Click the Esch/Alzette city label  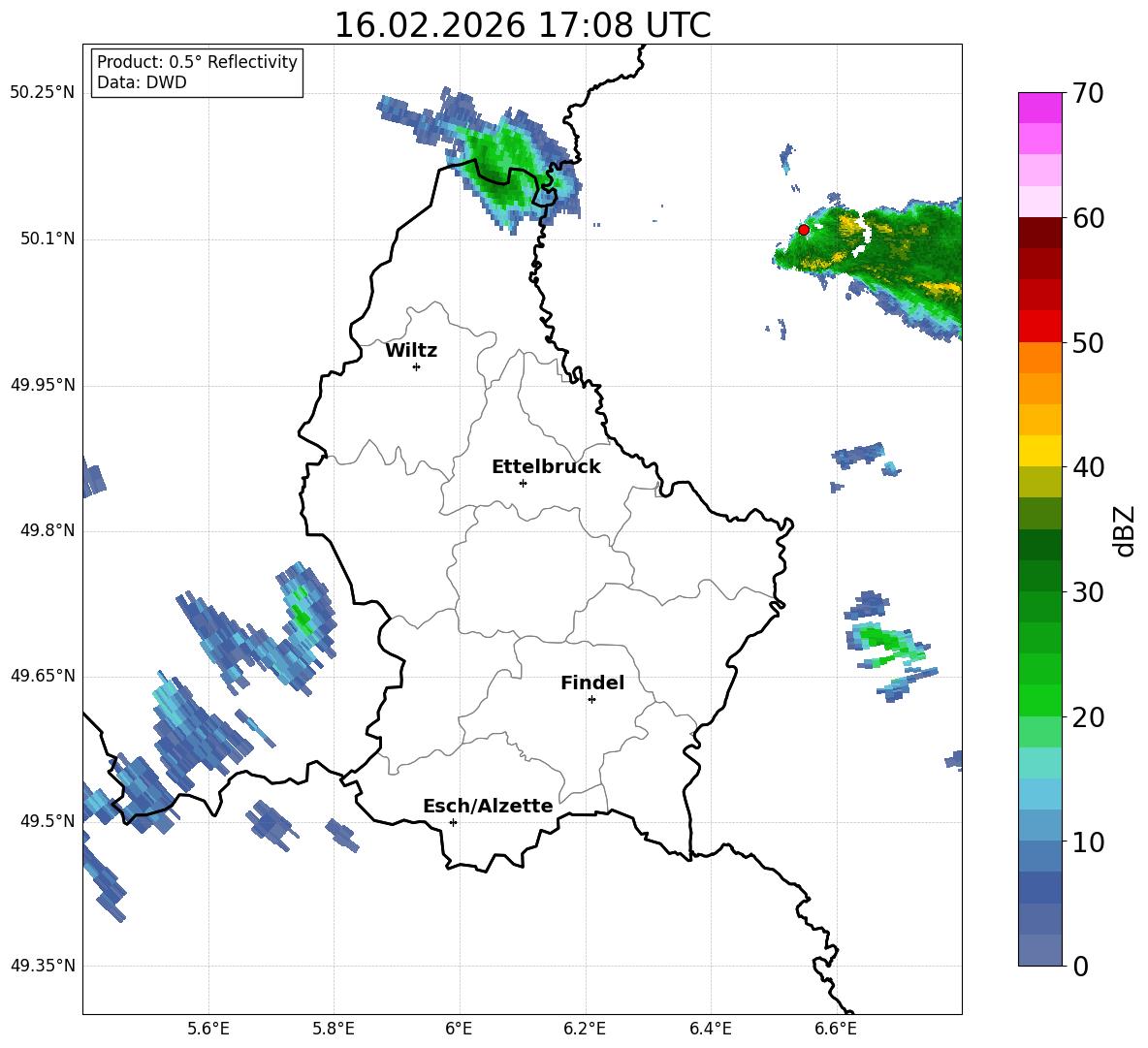point(488,806)
